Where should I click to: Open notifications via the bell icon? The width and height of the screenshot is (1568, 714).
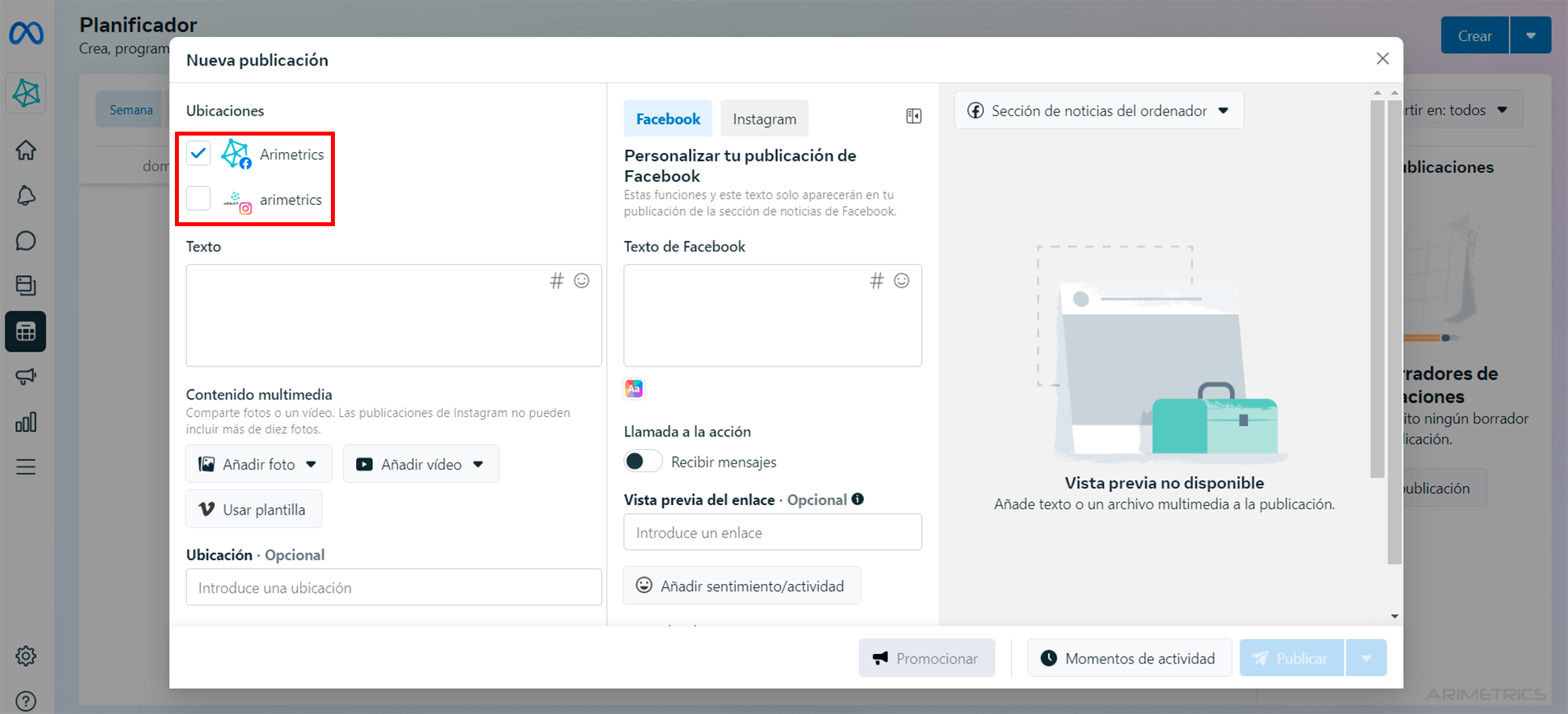26,195
